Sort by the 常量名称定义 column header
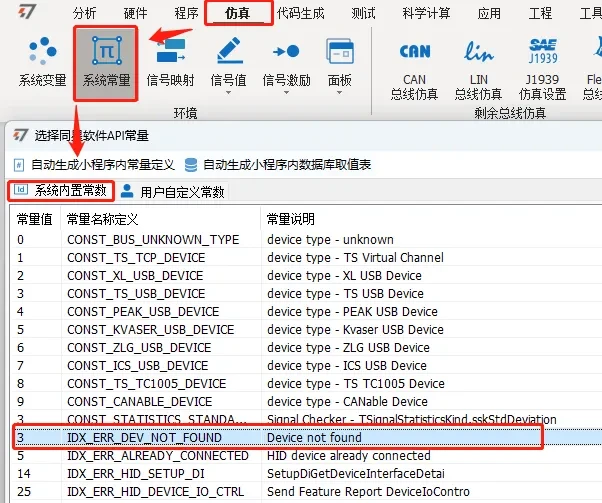The image size is (602, 503). [160, 219]
